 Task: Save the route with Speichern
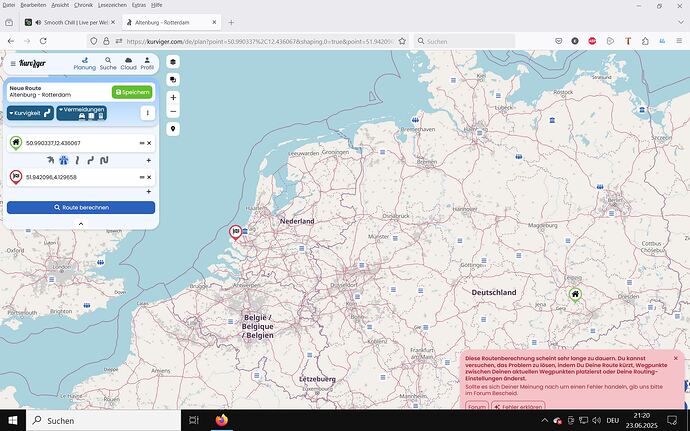click(x=132, y=92)
